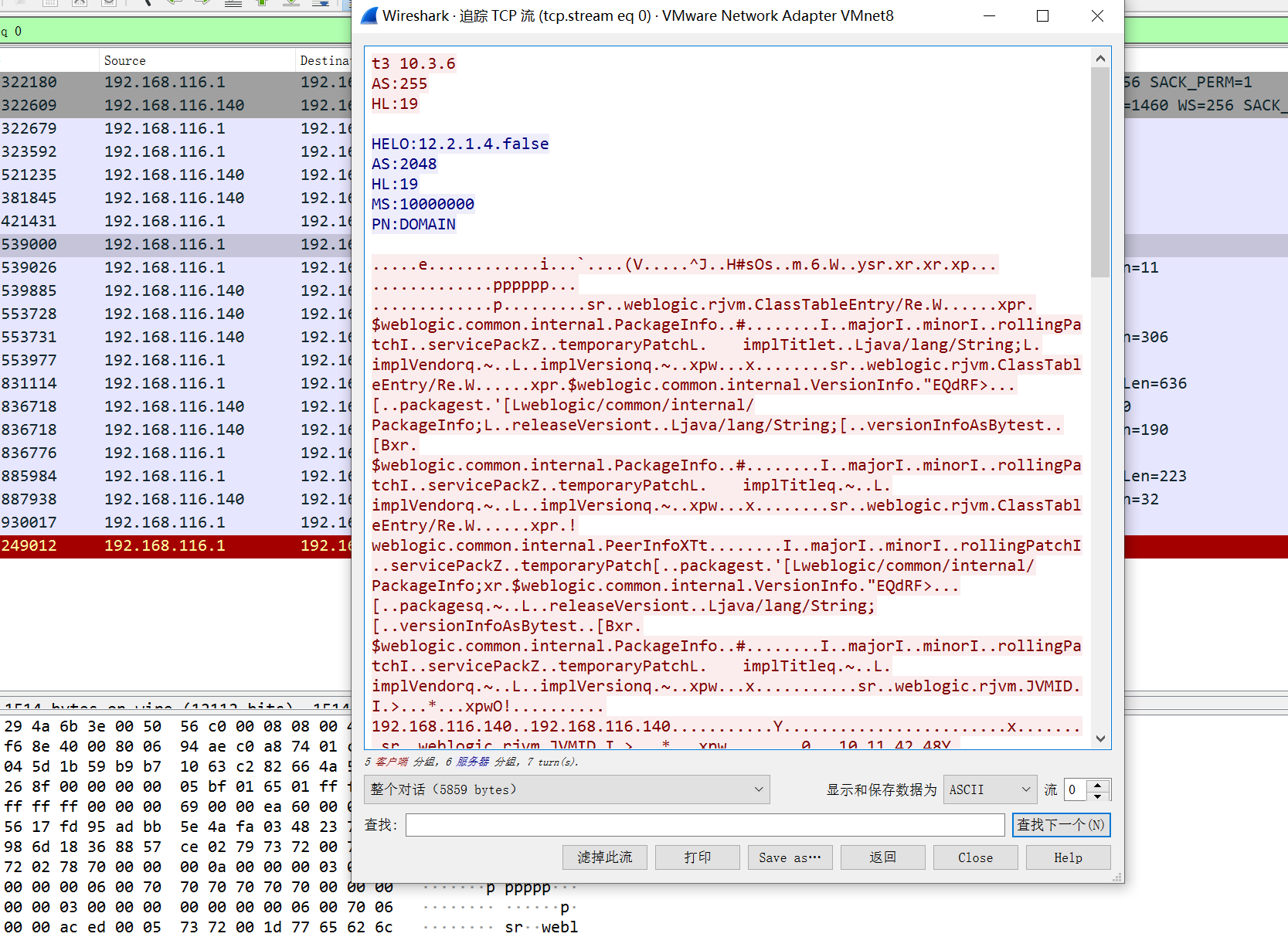The image size is (1288, 937).
Task: Select packet row 831114 in packet list
Action: 175,384
